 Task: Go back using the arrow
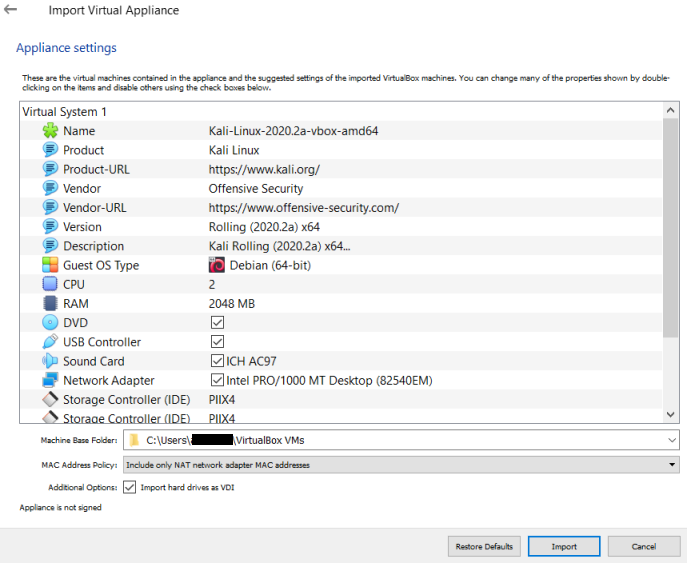(x=10, y=9)
